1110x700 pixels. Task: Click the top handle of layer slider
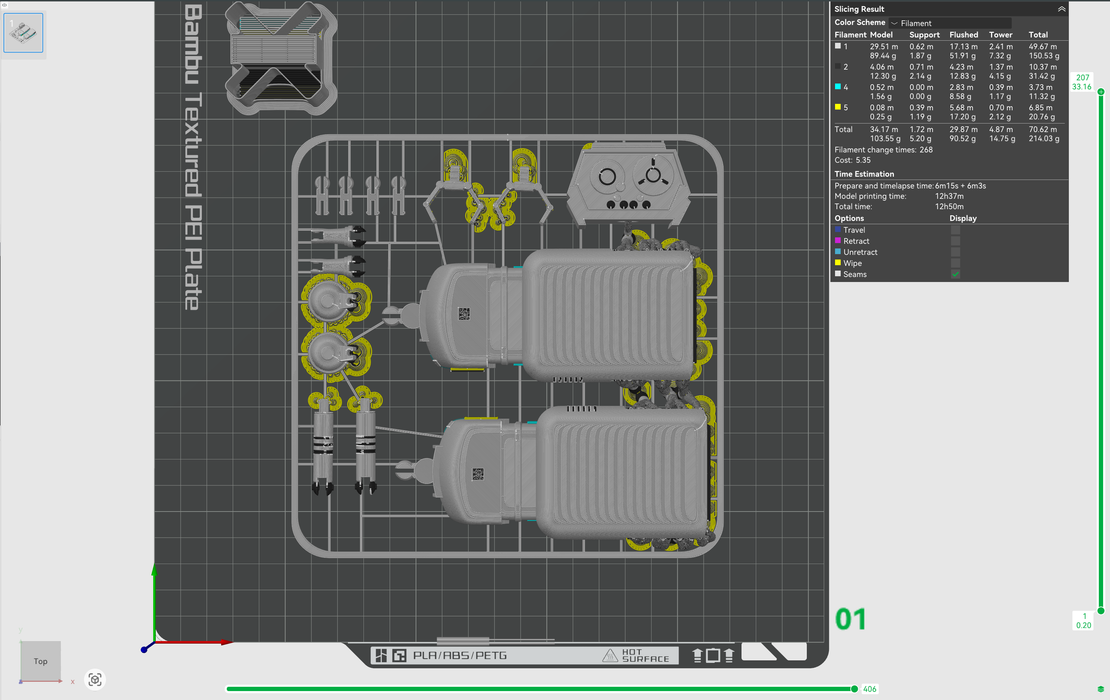(1101, 92)
